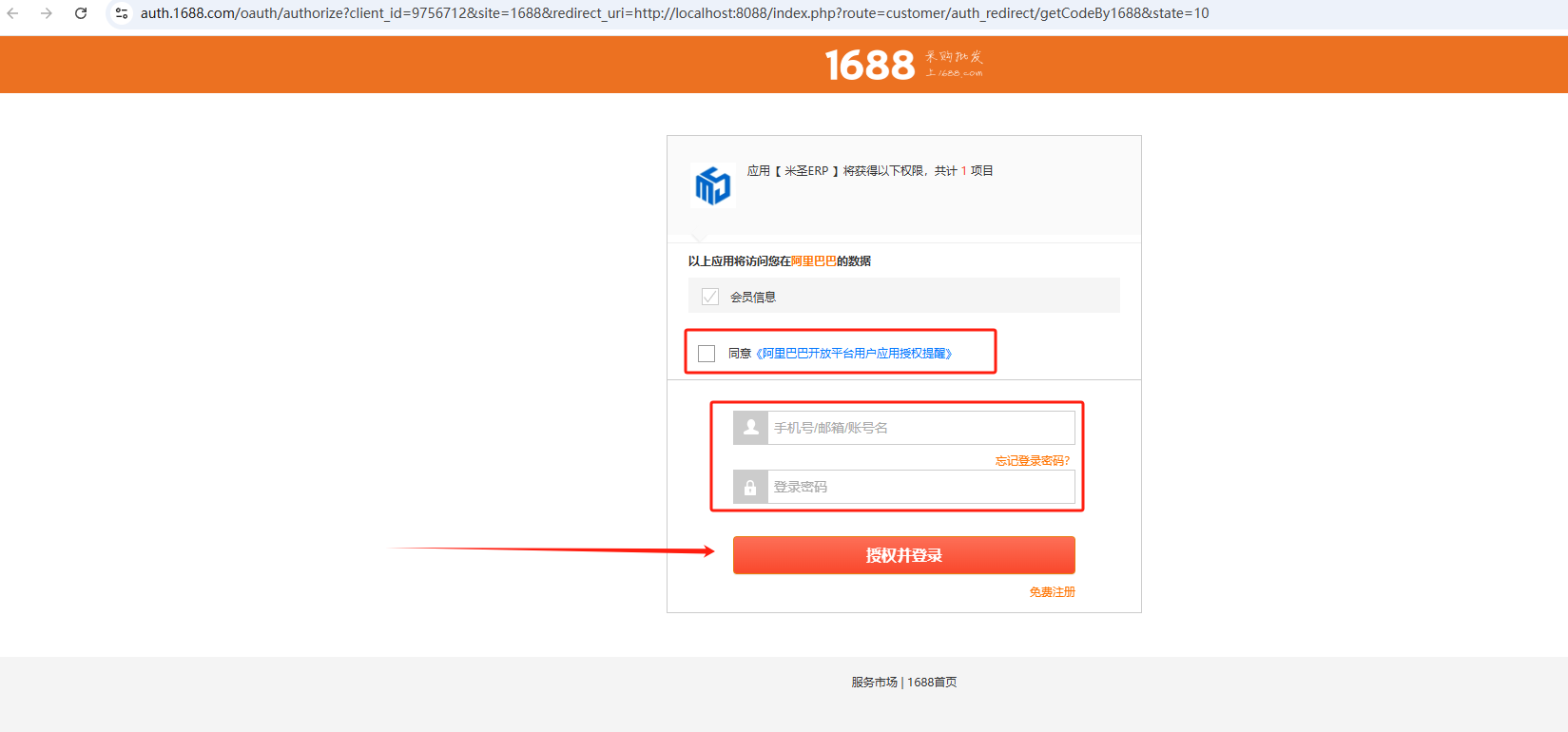This screenshot has width=1568, height=732.
Task: Open 服务市场 footer link
Action: coord(875,683)
